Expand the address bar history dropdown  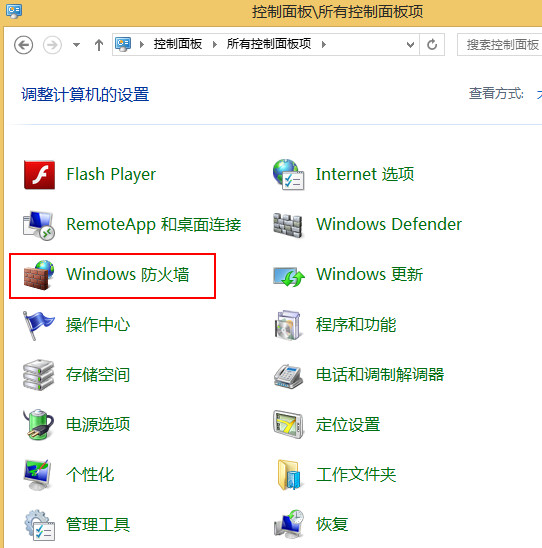coord(410,45)
